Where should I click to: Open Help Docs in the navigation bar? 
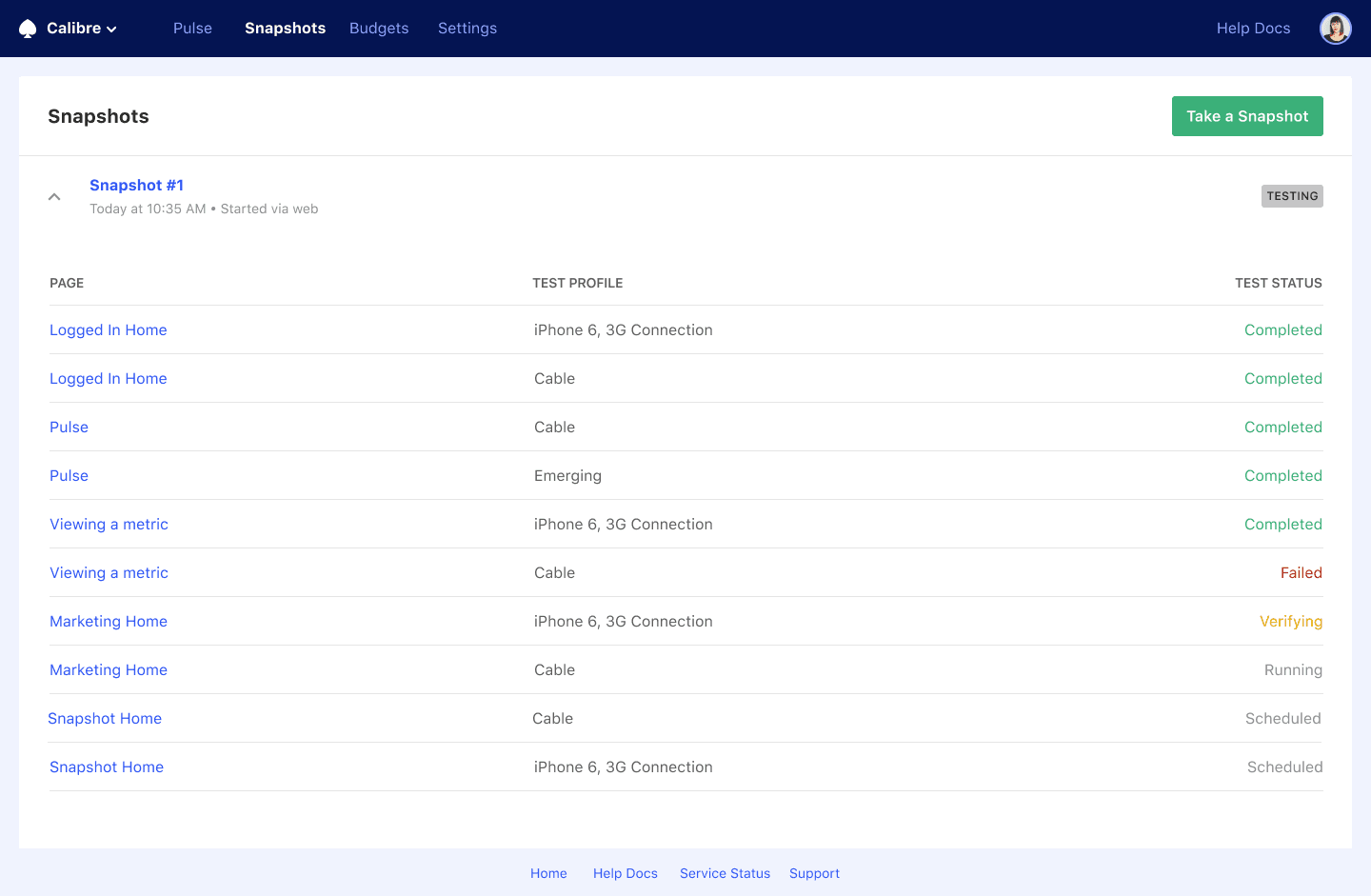click(1253, 29)
